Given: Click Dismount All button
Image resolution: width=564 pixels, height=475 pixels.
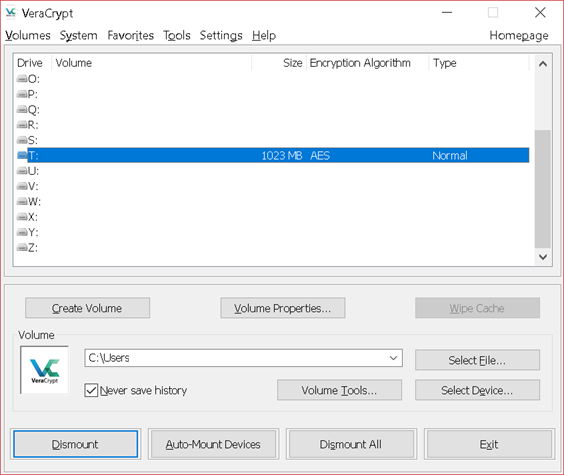Looking at the screenshot, I should pos(351,444).
